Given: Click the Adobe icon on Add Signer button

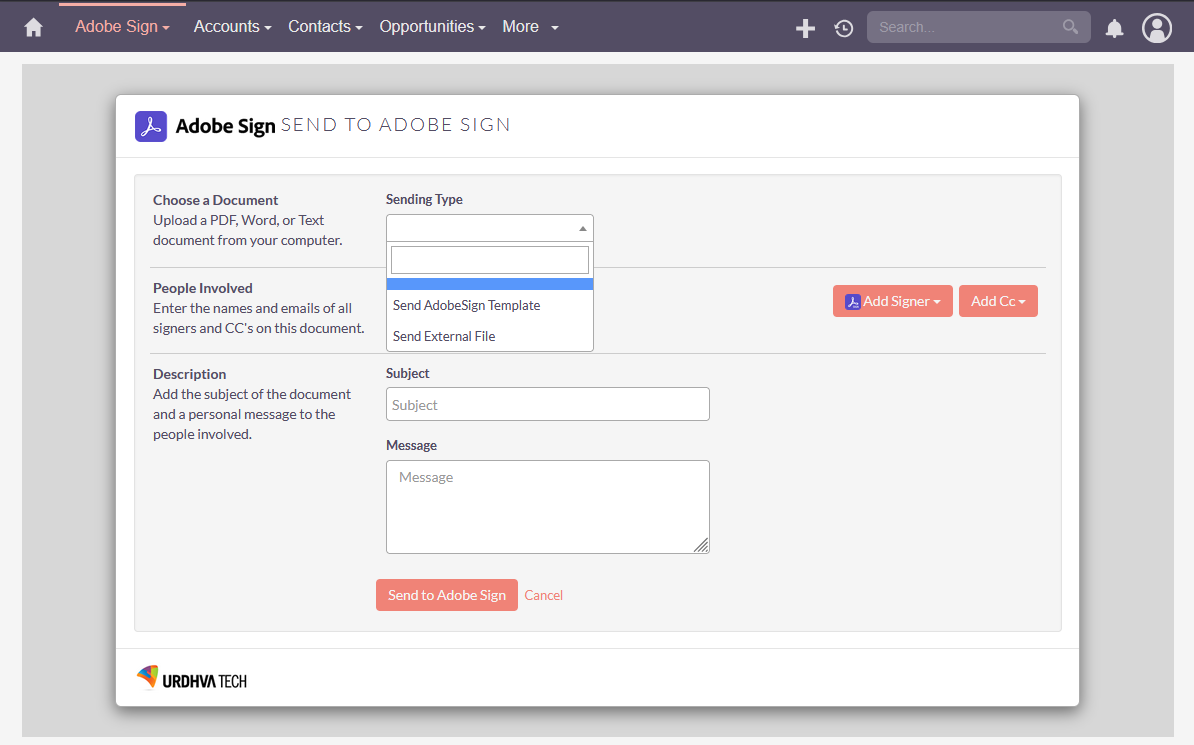Looking at the screenshot, I should [853, 301].
